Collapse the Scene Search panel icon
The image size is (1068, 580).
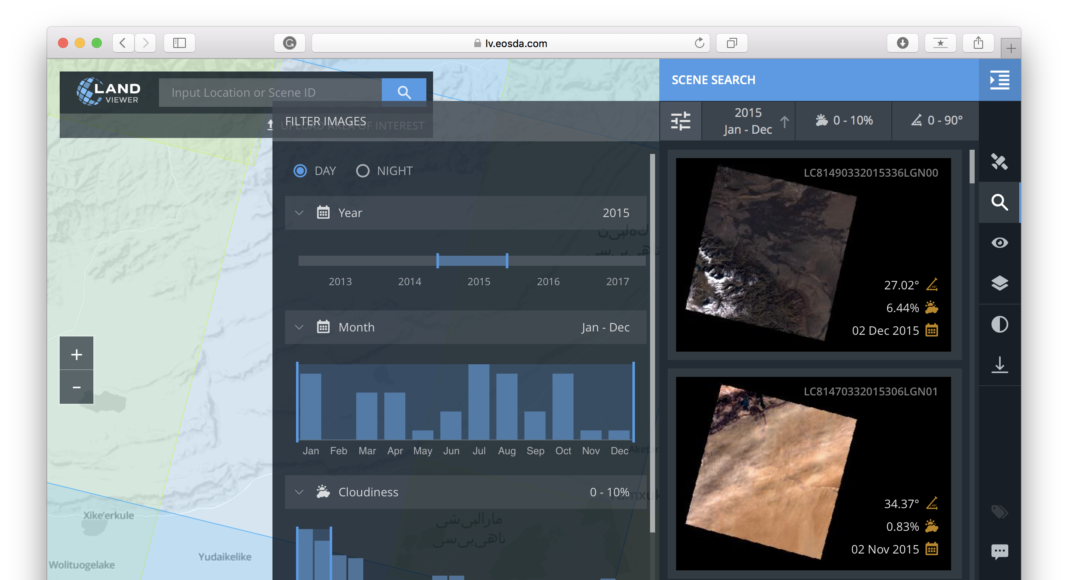[999, 80]
